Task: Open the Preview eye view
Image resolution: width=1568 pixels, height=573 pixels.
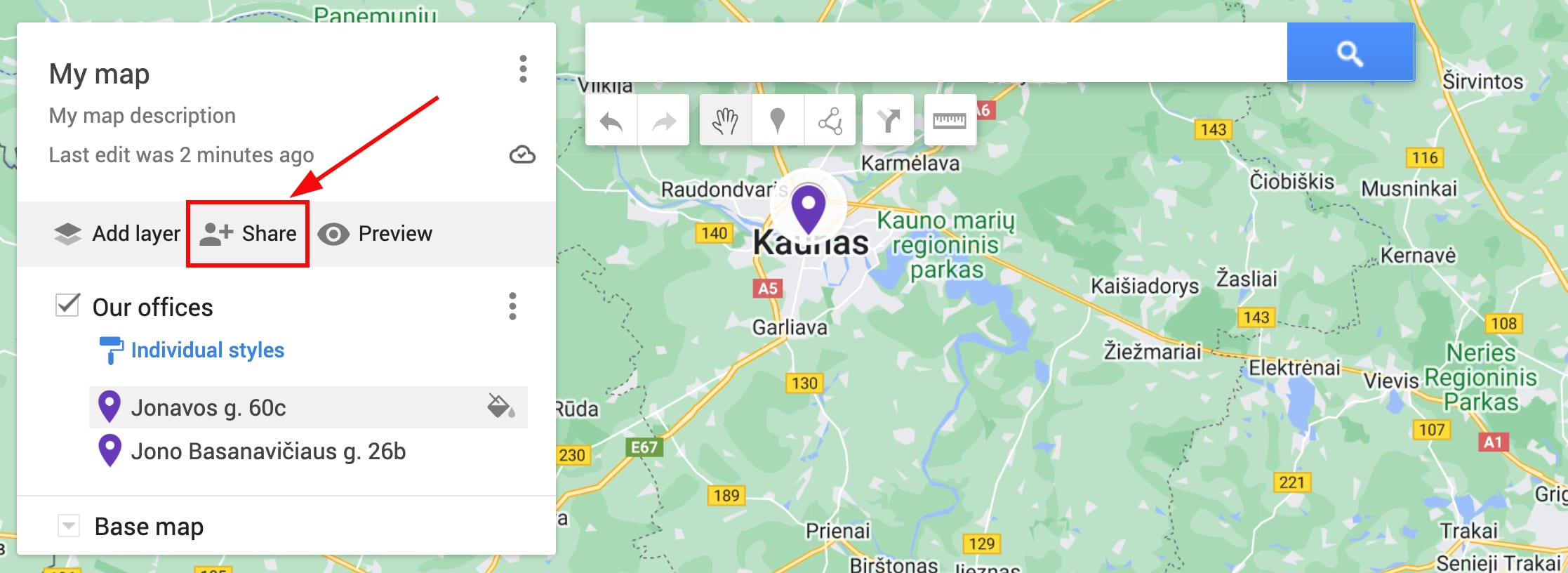Action: click(x=375, y=234)
